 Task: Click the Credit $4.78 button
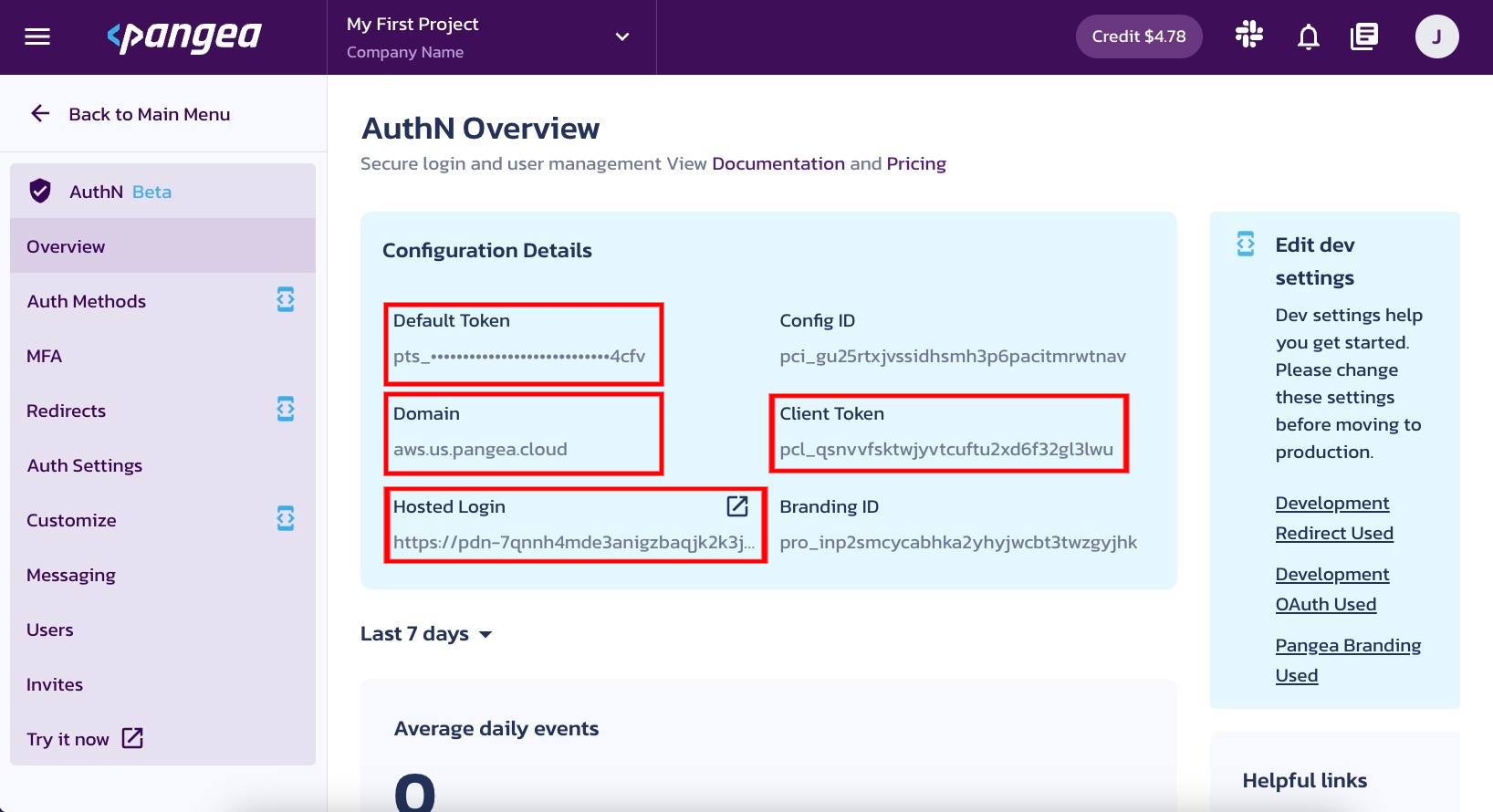point(1139,36)
